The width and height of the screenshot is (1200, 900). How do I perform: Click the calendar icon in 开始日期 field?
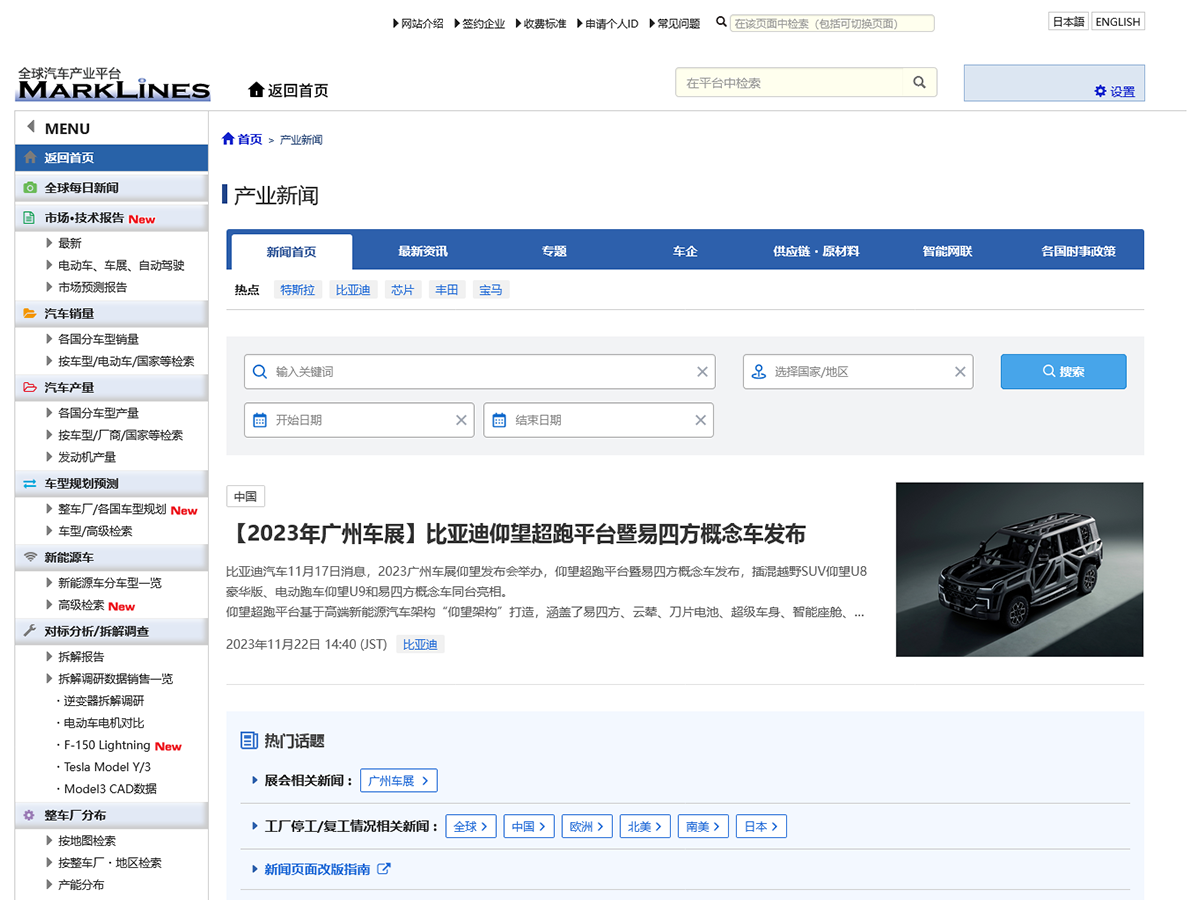pos(260,420)
